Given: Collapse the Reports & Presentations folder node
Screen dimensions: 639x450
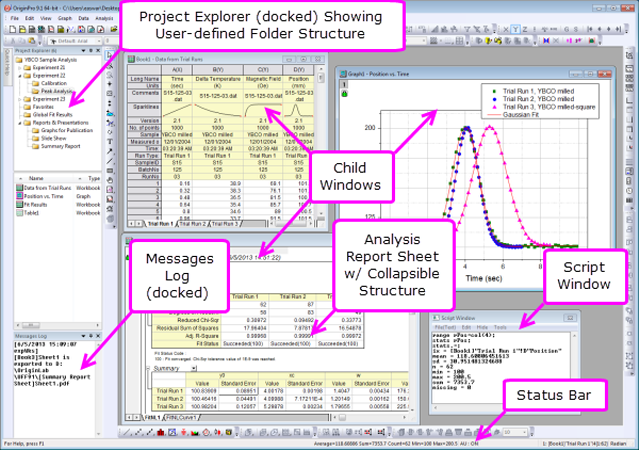Looking at the screenshot, I should pyautogui.click(x=20, y=123).
